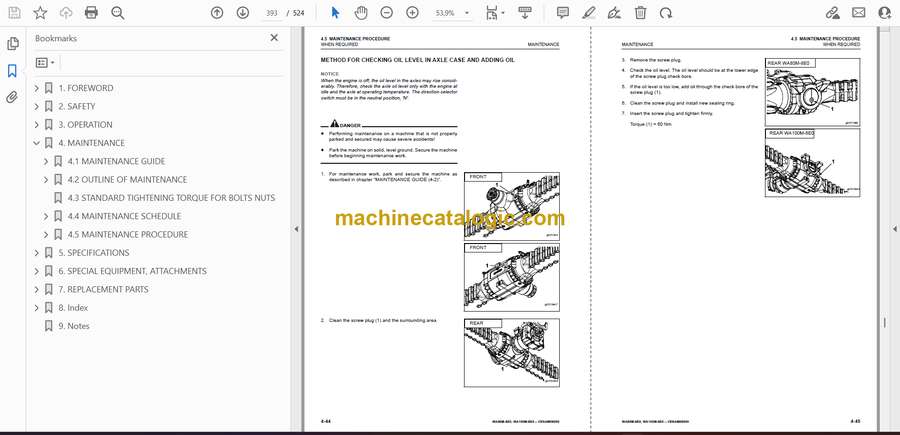Screen dimensions: 900x435
Task: Toggle scrolling read mode icon
Action: (x=525, y=13)
